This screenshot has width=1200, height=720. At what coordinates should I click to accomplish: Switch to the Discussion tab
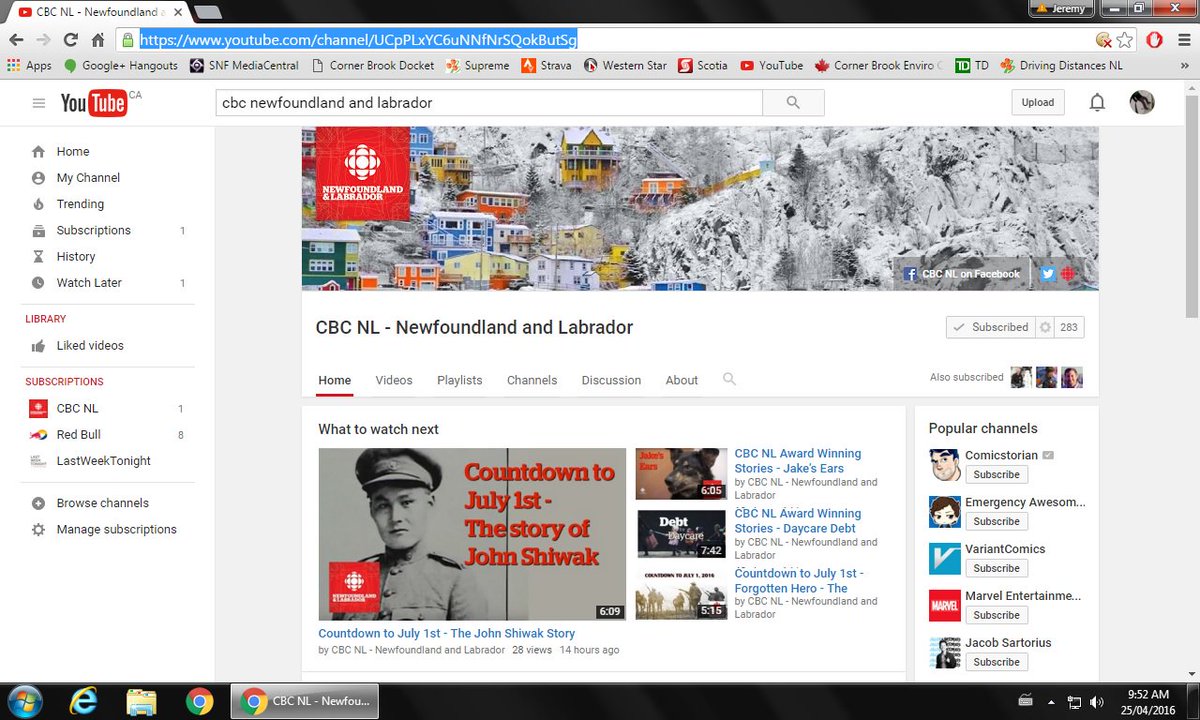(611, 380)
